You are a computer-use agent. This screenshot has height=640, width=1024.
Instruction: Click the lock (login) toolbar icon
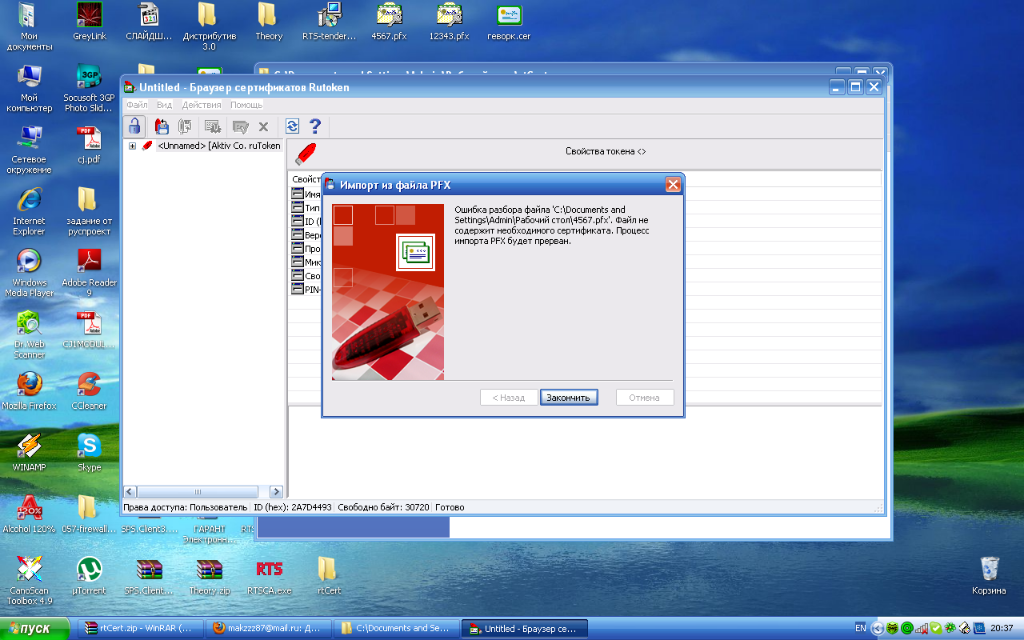[x=134, y=126]
